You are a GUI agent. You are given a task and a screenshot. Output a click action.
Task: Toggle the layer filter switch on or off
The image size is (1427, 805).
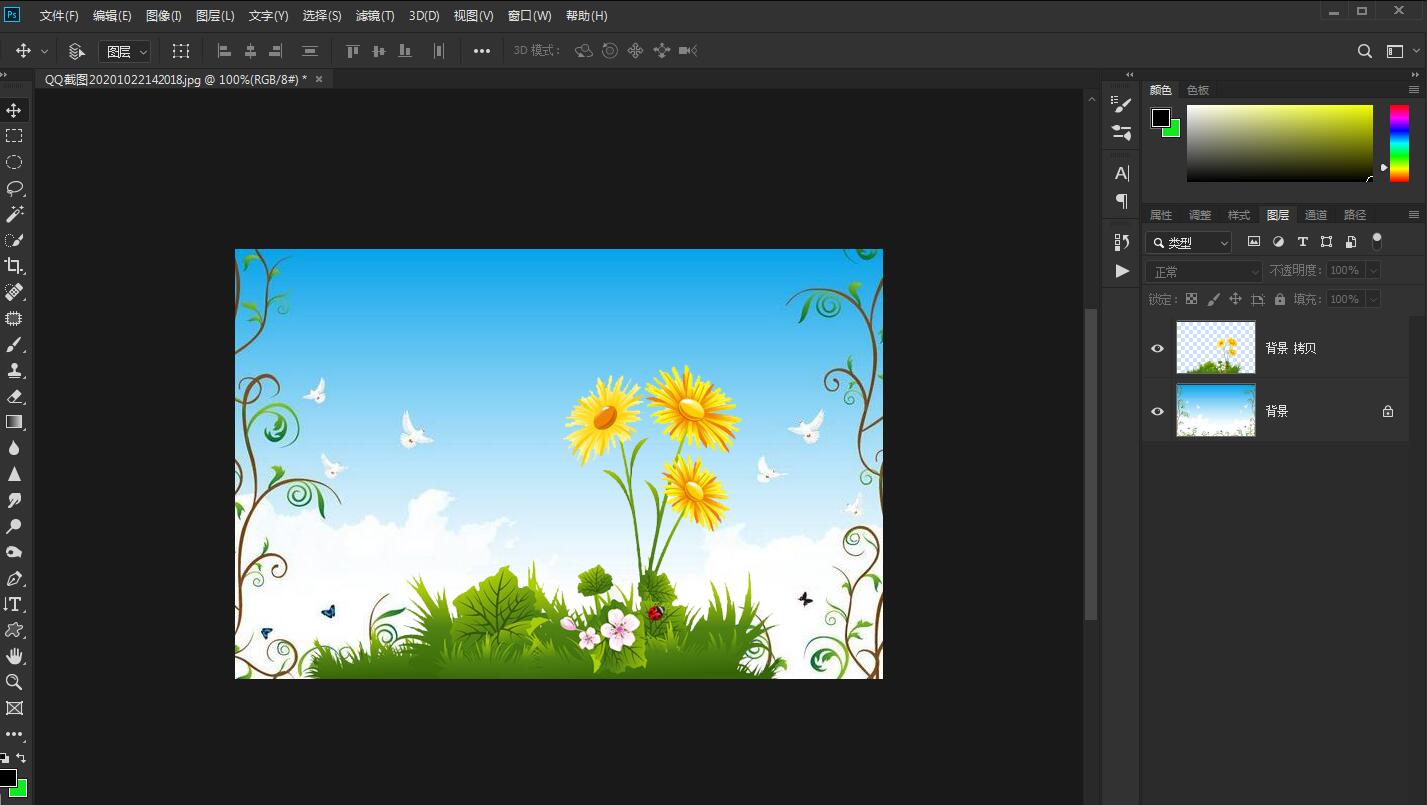point(1377,241)
